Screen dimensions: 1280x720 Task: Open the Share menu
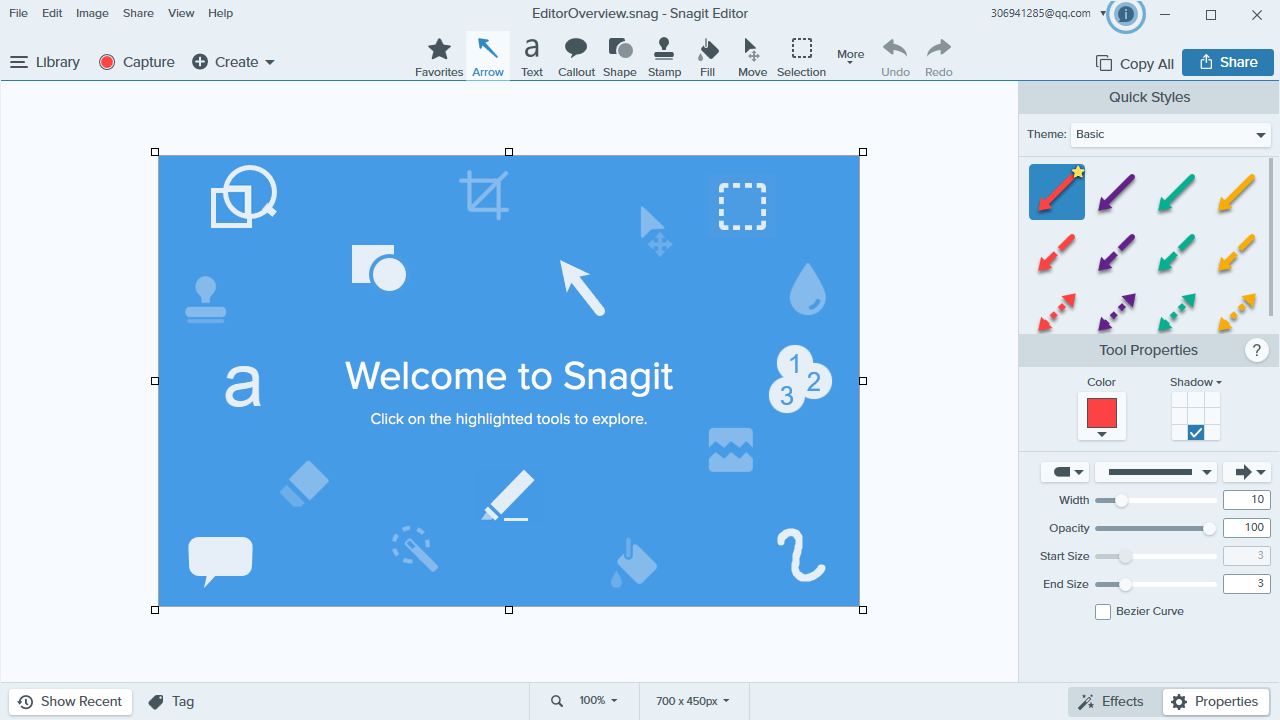point(137,13)
